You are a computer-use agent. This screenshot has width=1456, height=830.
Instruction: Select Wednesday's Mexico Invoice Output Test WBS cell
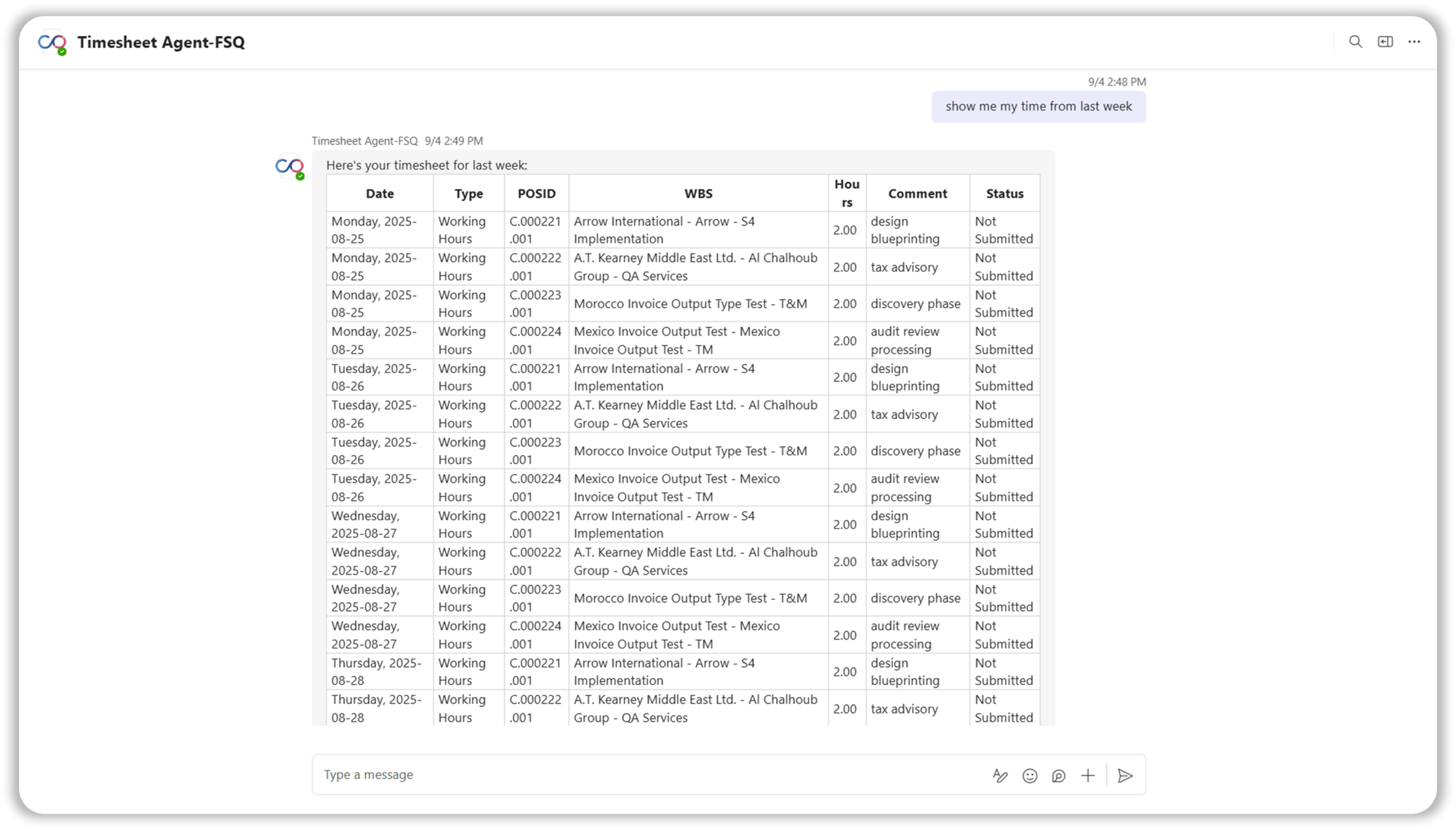tap(698, 634)
